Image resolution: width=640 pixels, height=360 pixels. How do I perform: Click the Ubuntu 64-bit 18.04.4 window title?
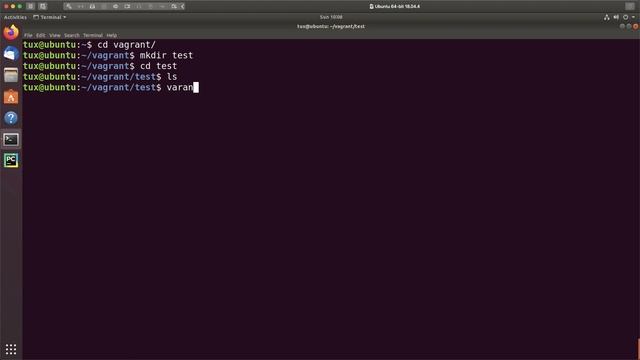[x=395, y=7]
